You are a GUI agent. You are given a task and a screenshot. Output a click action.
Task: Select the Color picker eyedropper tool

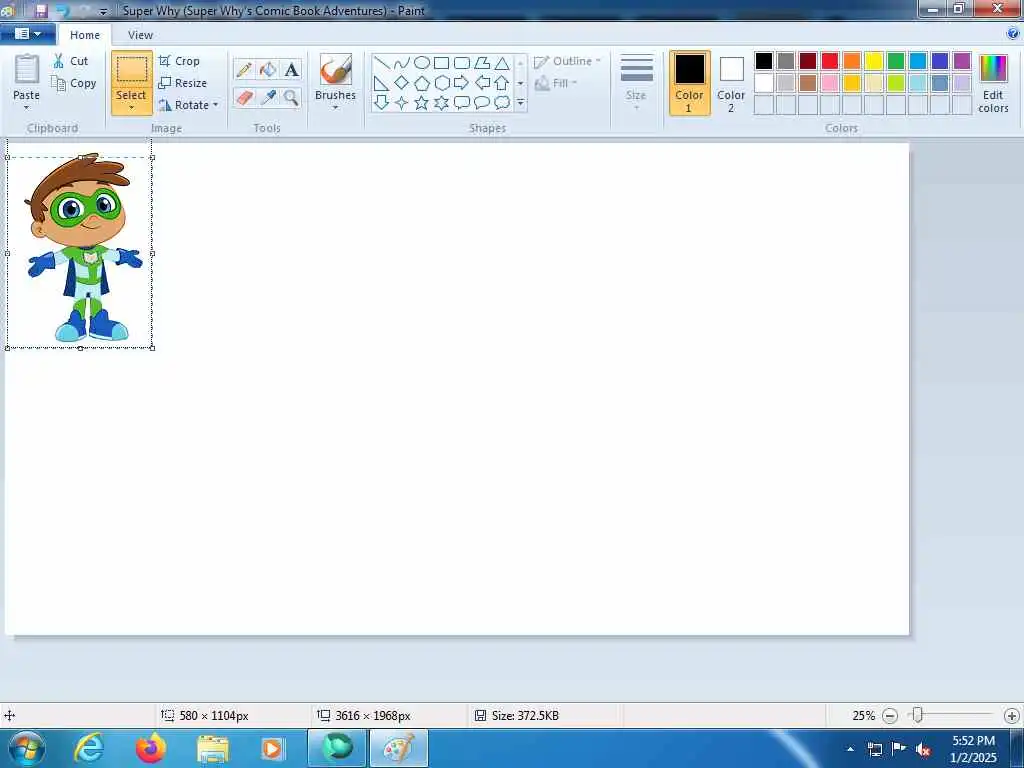coord(268,98)
